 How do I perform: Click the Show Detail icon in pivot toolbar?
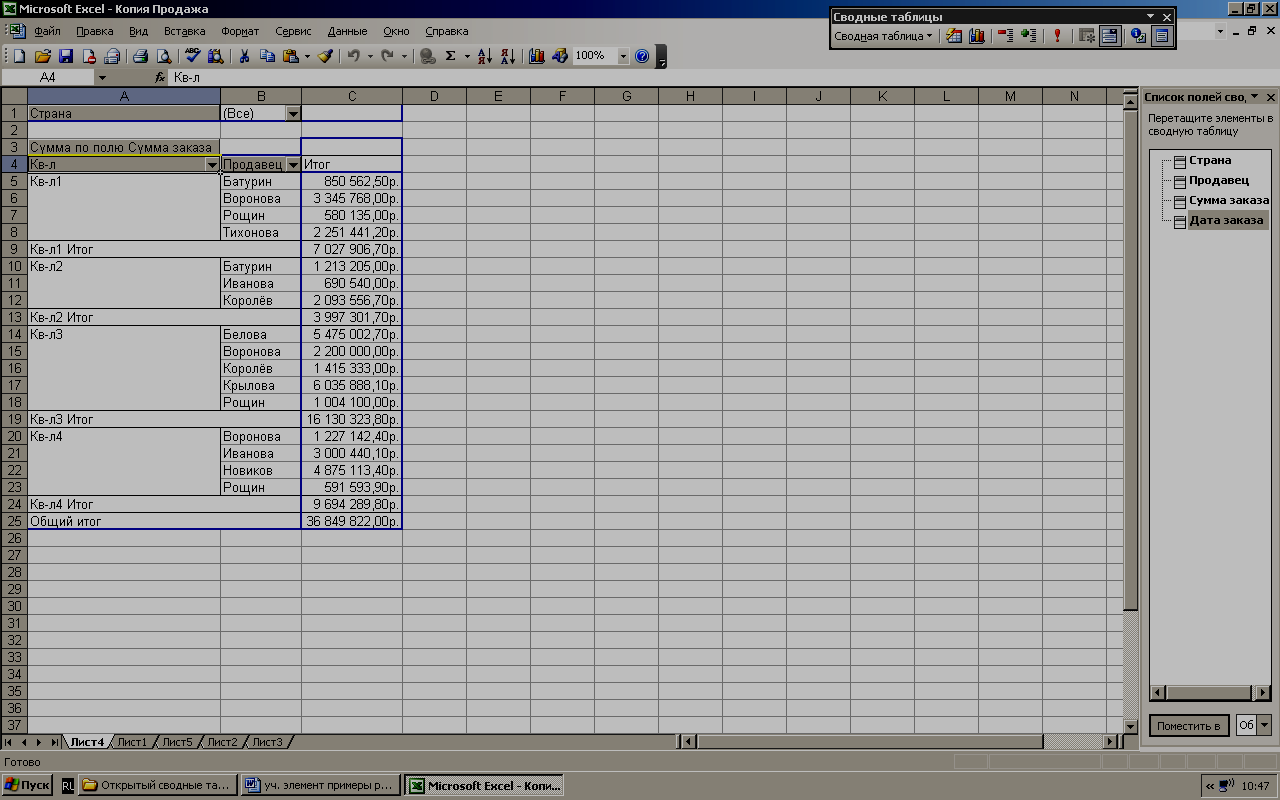click(1029, 36)
